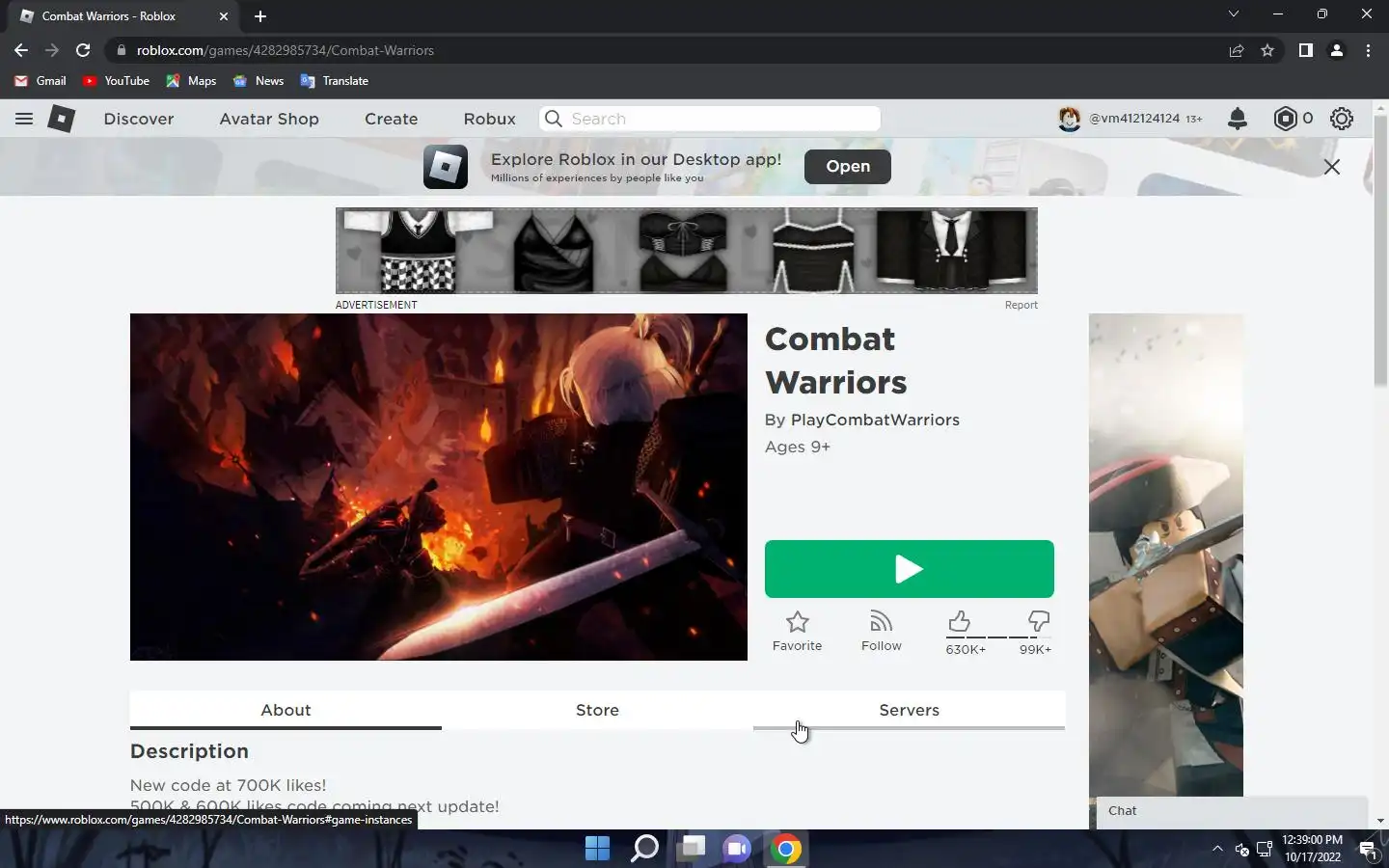Open the Translate bookmark

(x=335, y=81)
